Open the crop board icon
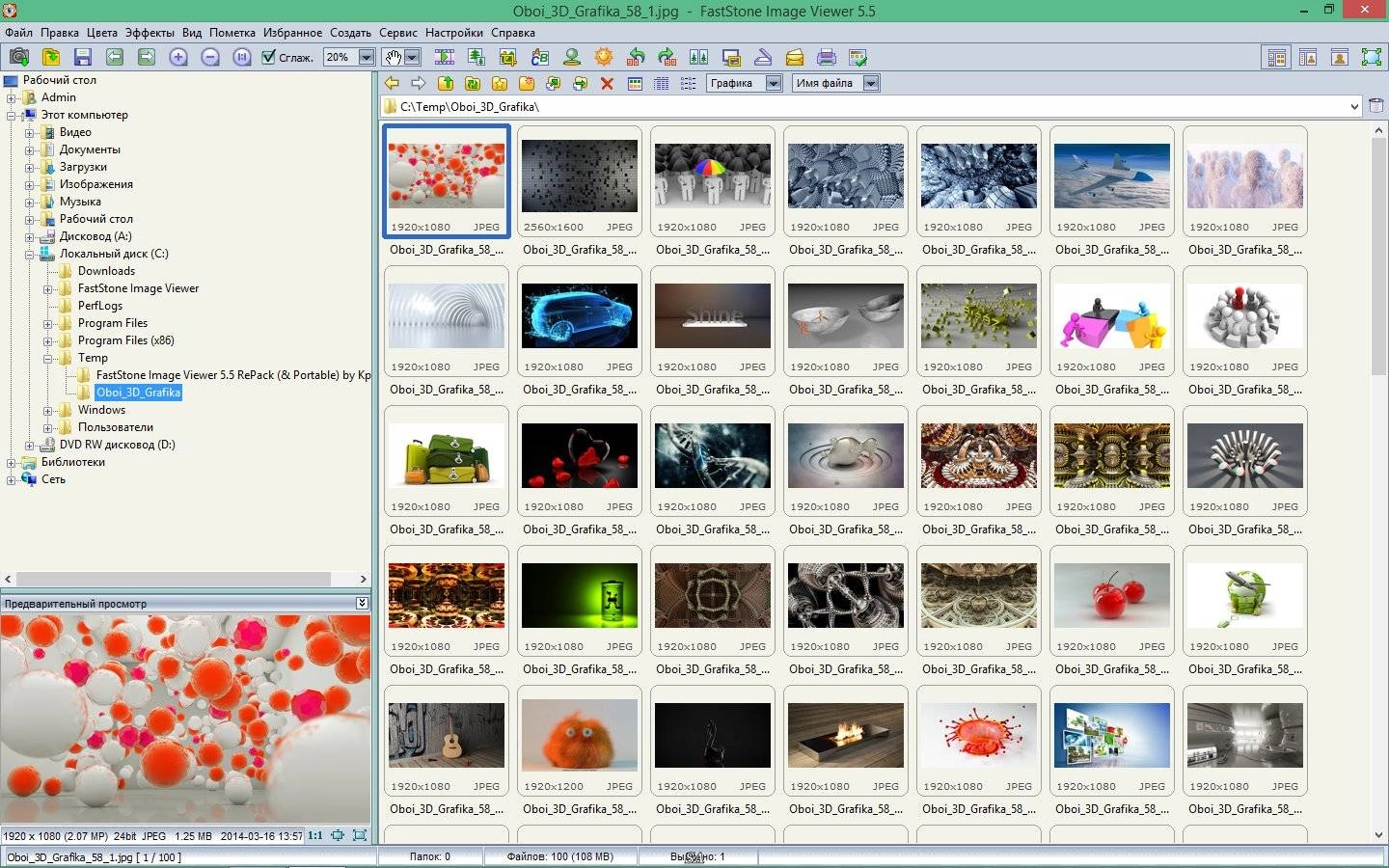 508,57
